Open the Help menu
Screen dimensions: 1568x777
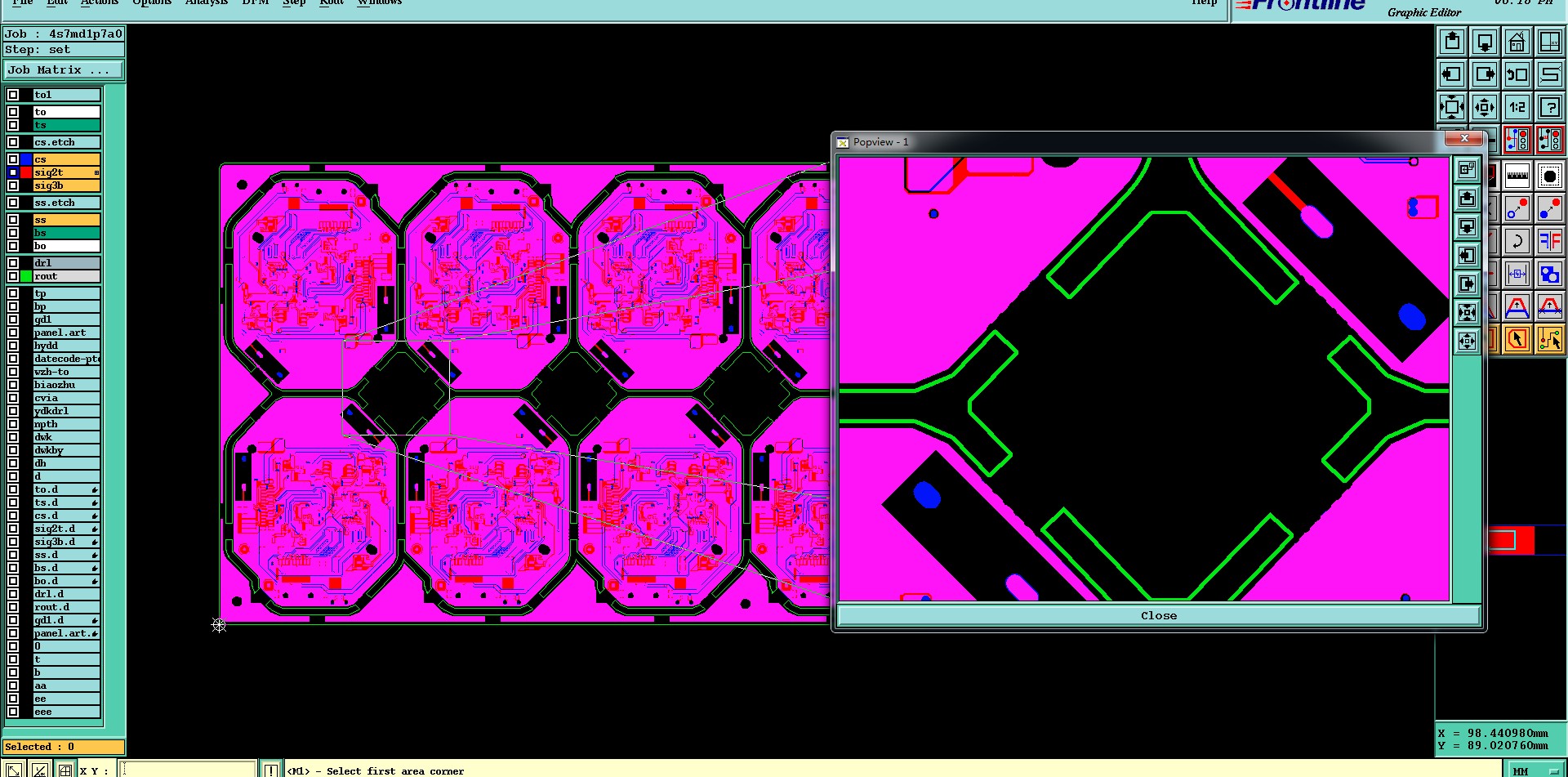point(1204,2)
